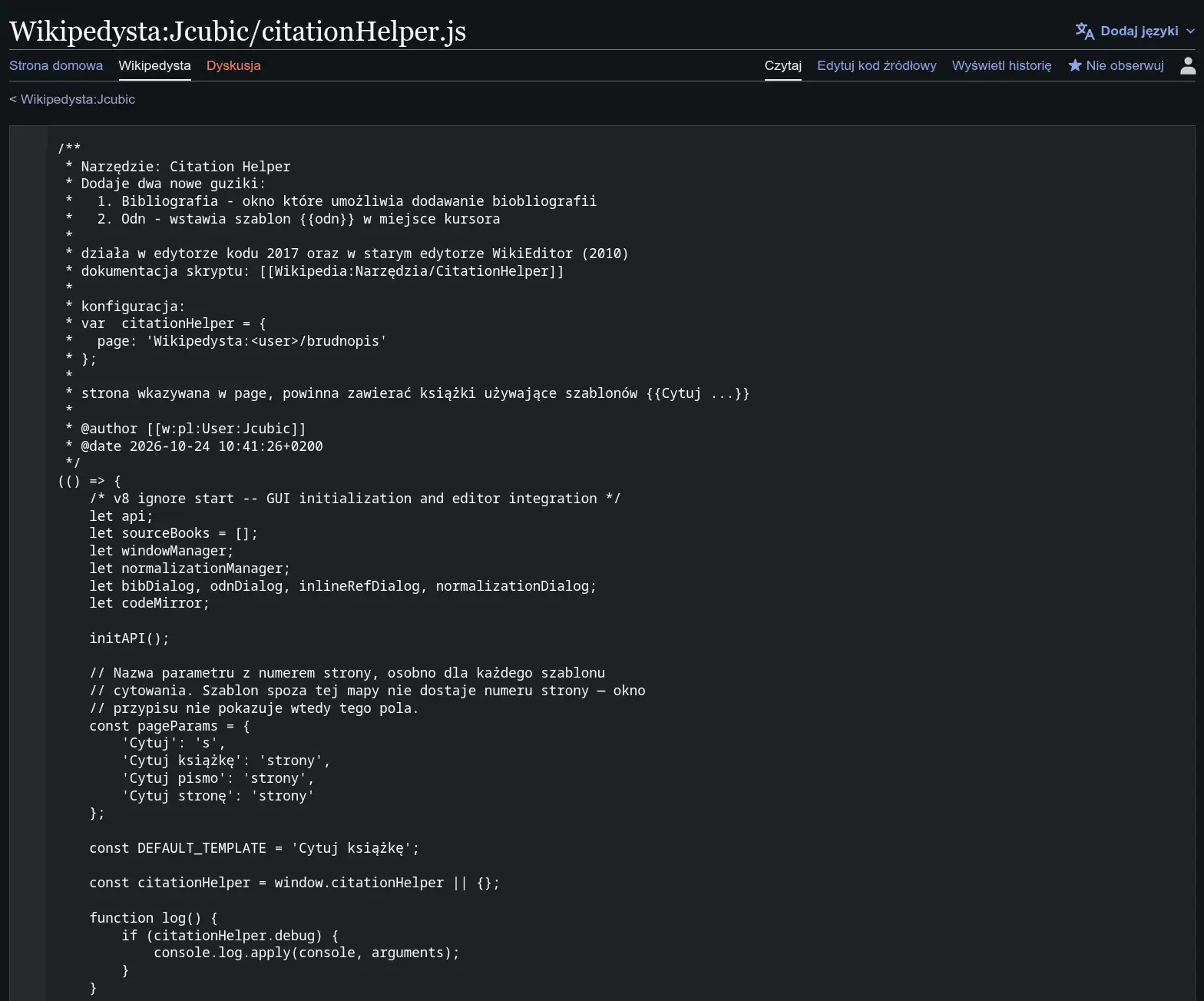Click the 'function log() {' line
Viewport: 1204px width, 1001px height.
[154, 918]
